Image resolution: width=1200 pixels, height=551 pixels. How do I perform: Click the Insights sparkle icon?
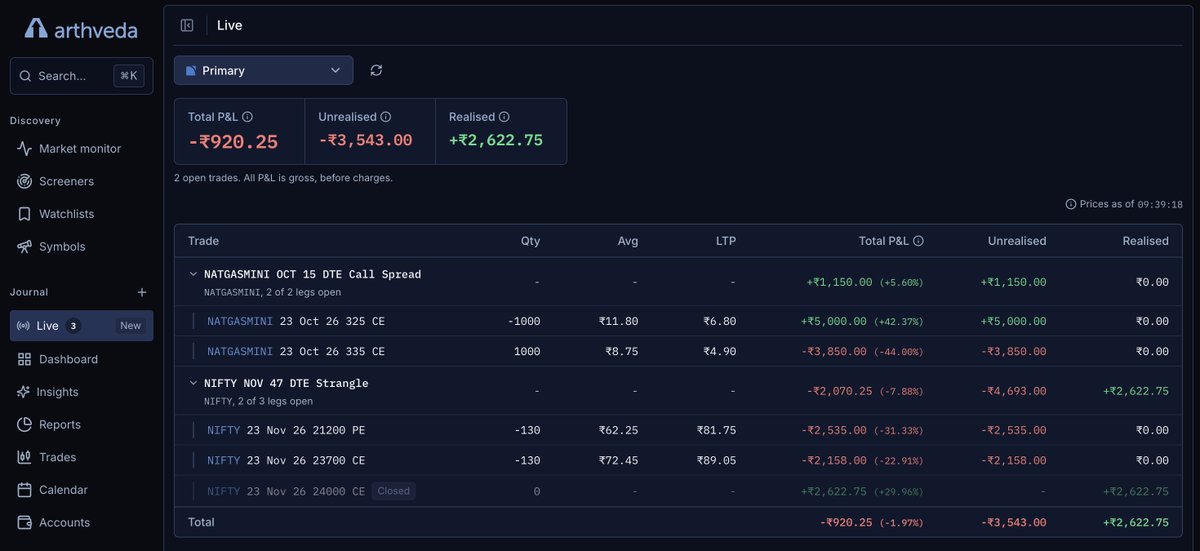(x=25, y=392)
